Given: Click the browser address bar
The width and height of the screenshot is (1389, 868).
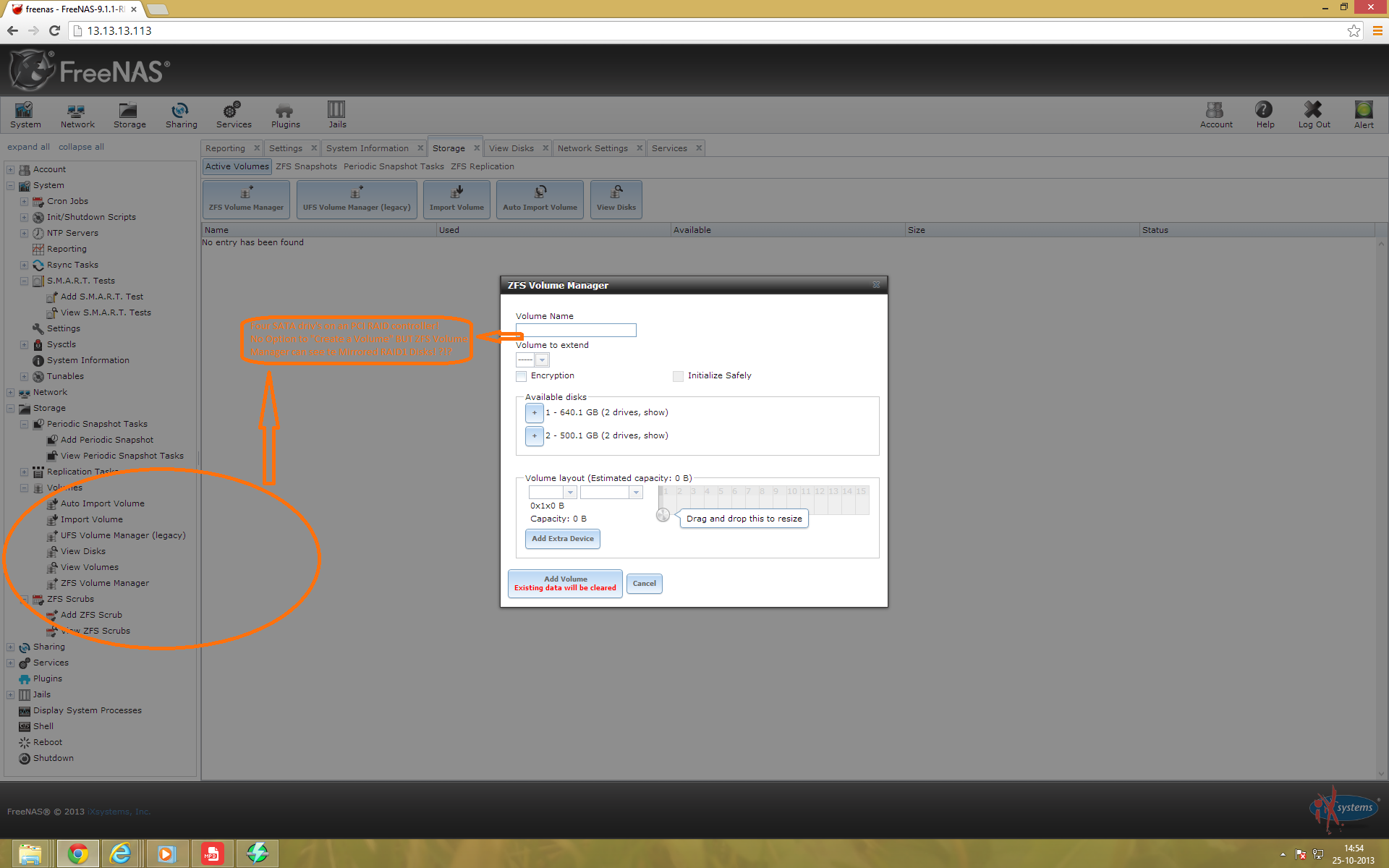Looking at the screenshot, I should tap(709, 30).
